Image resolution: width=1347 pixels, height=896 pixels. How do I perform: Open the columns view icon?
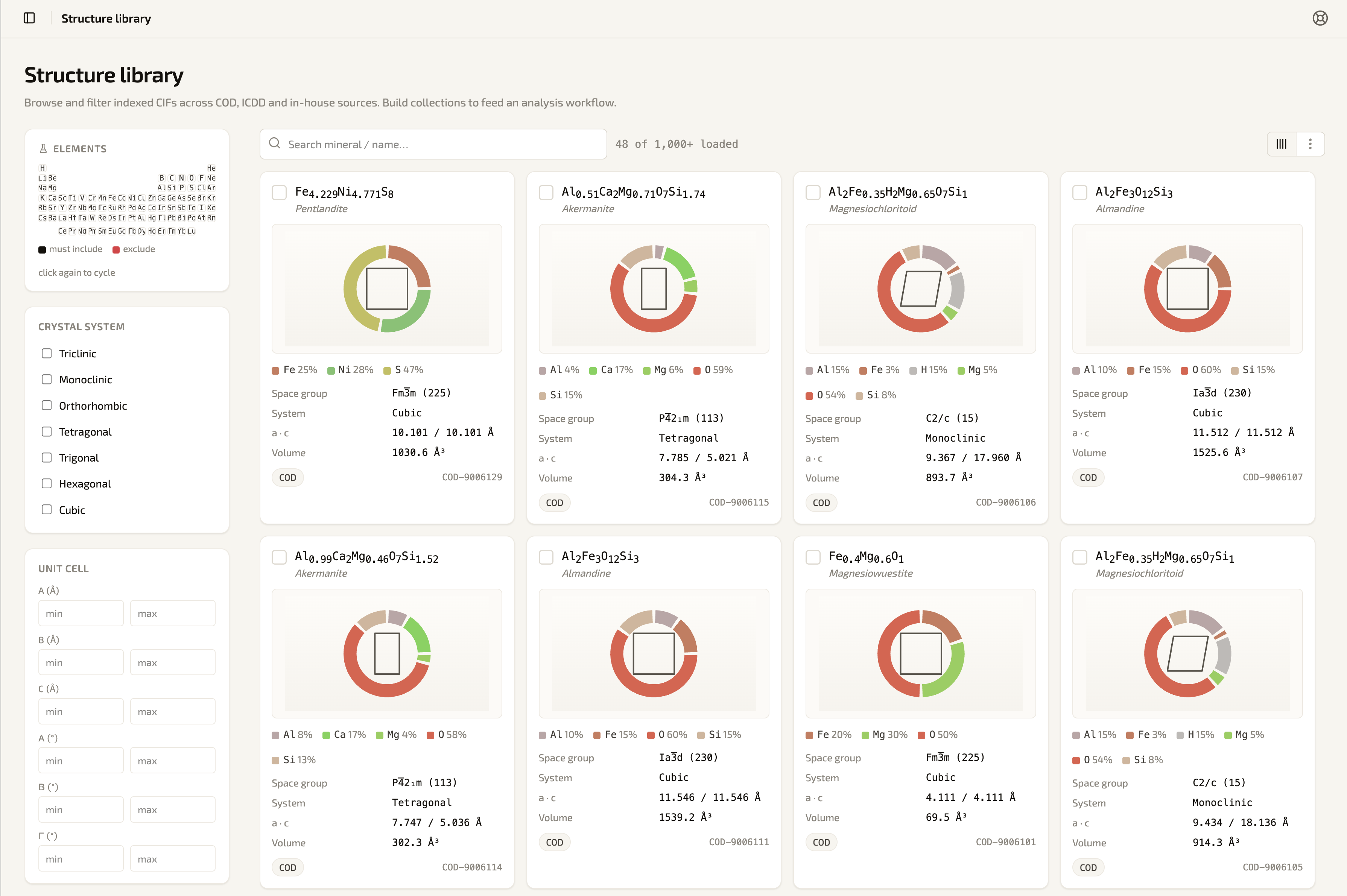[1282, 144]
